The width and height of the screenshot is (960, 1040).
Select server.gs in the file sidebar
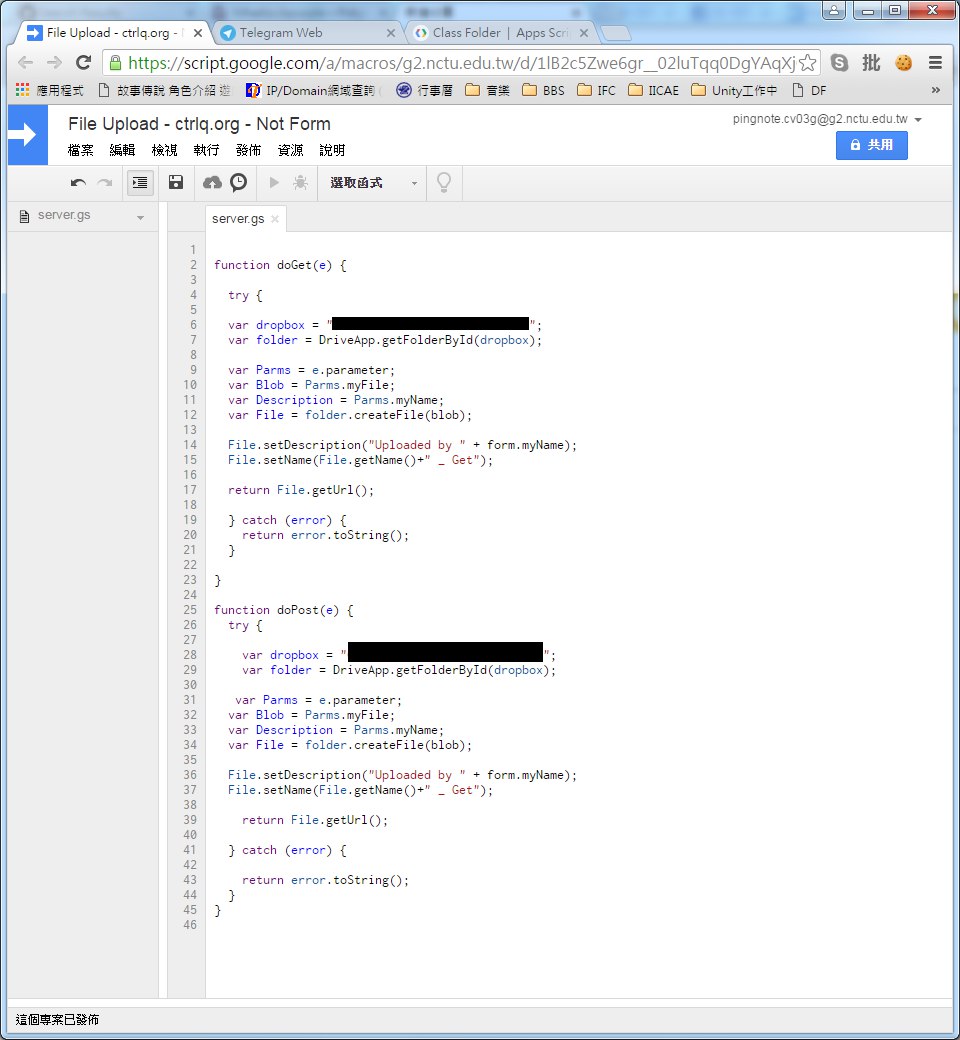coord(64,215)
